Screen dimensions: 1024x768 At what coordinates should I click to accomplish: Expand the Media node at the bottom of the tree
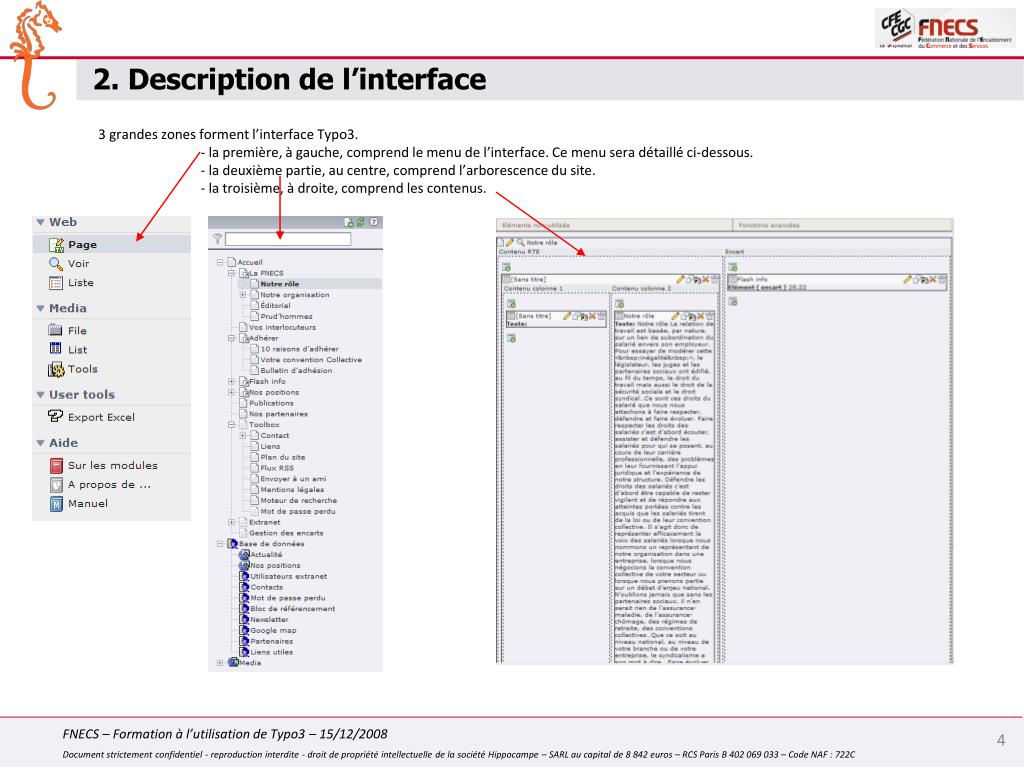coord(220,663)
